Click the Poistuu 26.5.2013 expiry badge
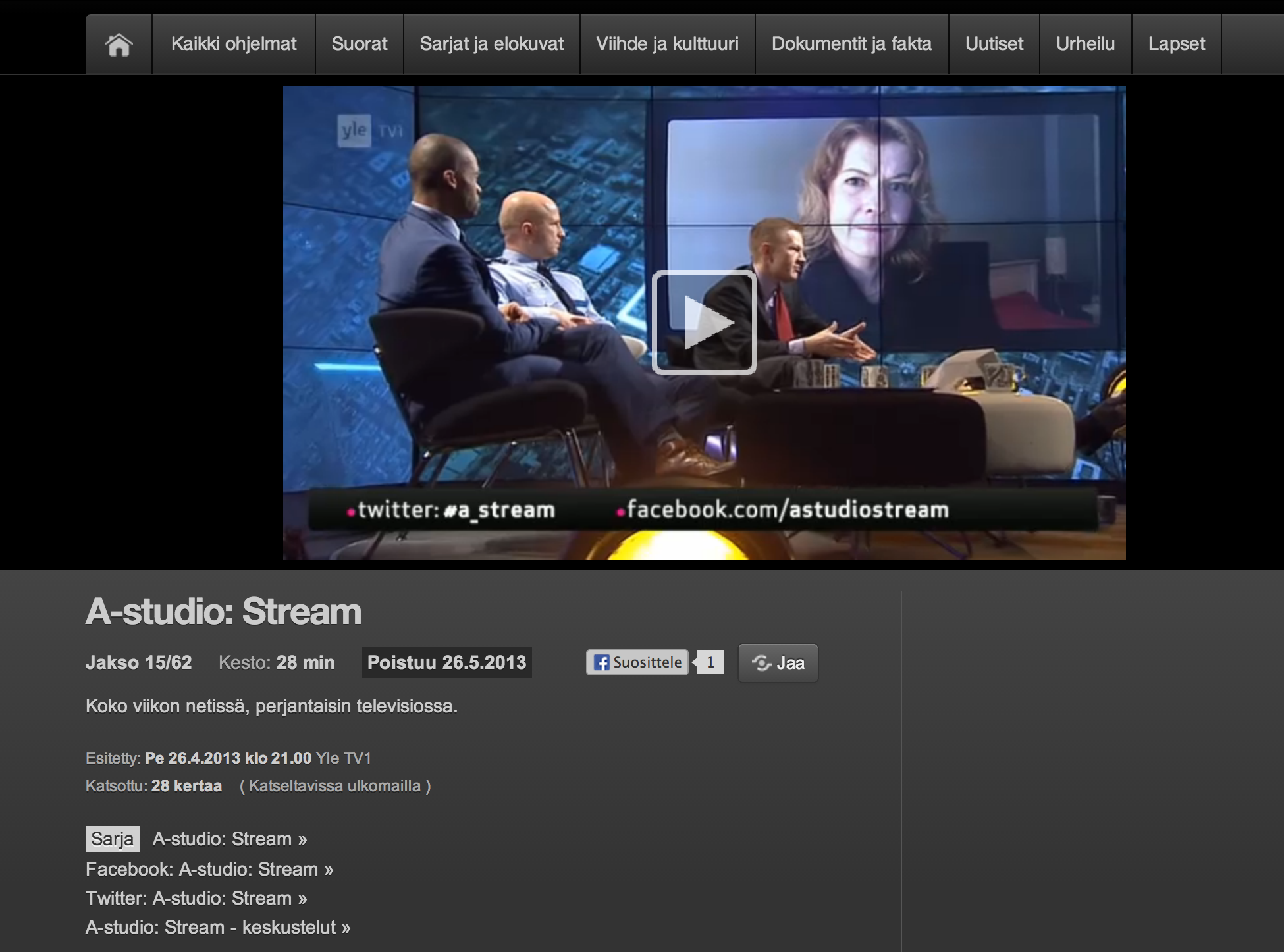The height and width of the screenshot is (952, 1284). coord(447,662)
